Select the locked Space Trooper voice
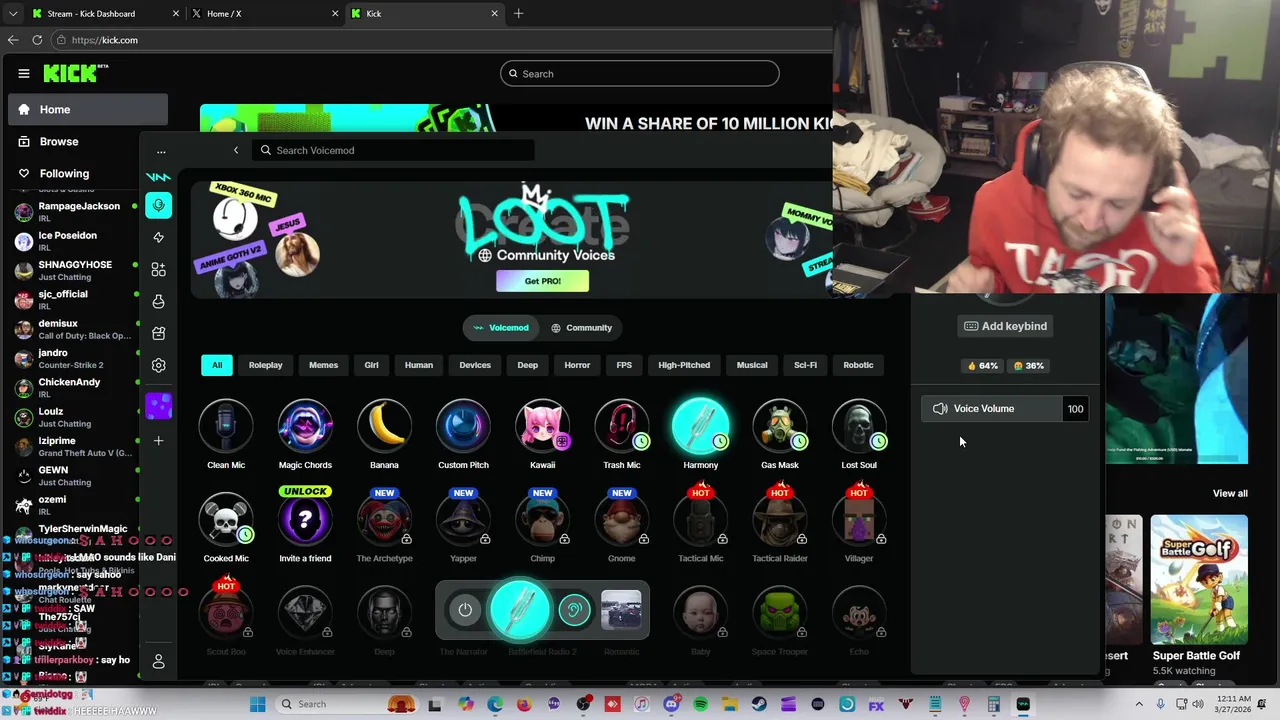Viewport: 1280px width, 720px height. [780, 613]
